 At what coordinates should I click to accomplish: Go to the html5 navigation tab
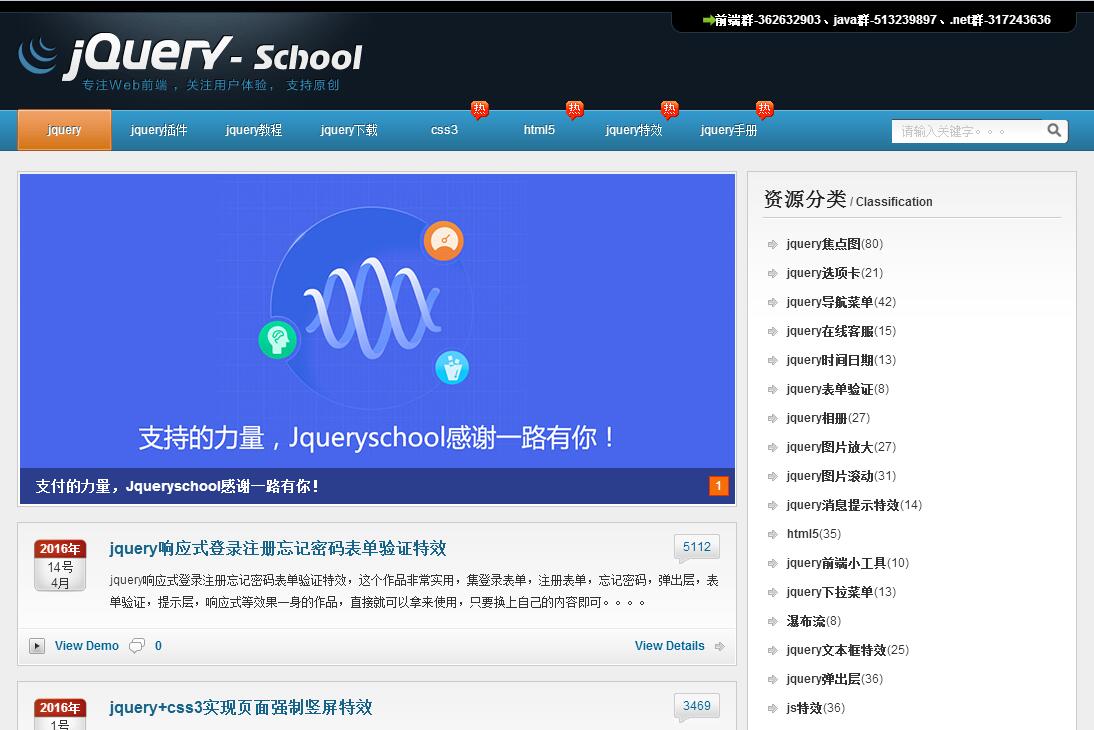pyautogui.click(x=539, y=130)
